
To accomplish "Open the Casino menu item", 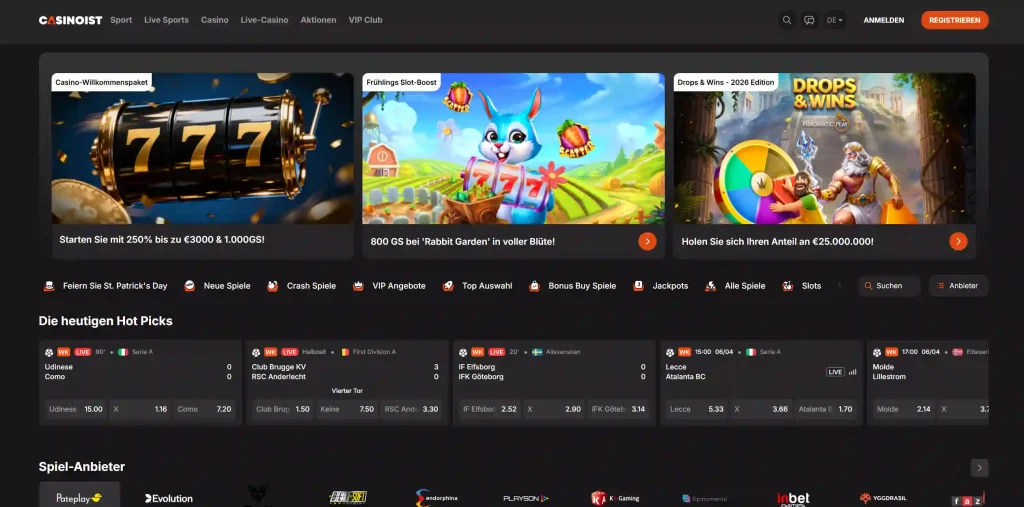I will click(215, 20).
